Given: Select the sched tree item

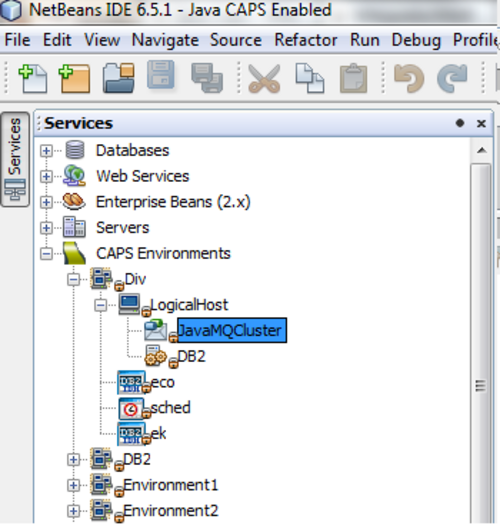Looking at the screenshot, I should coord(170,408).
